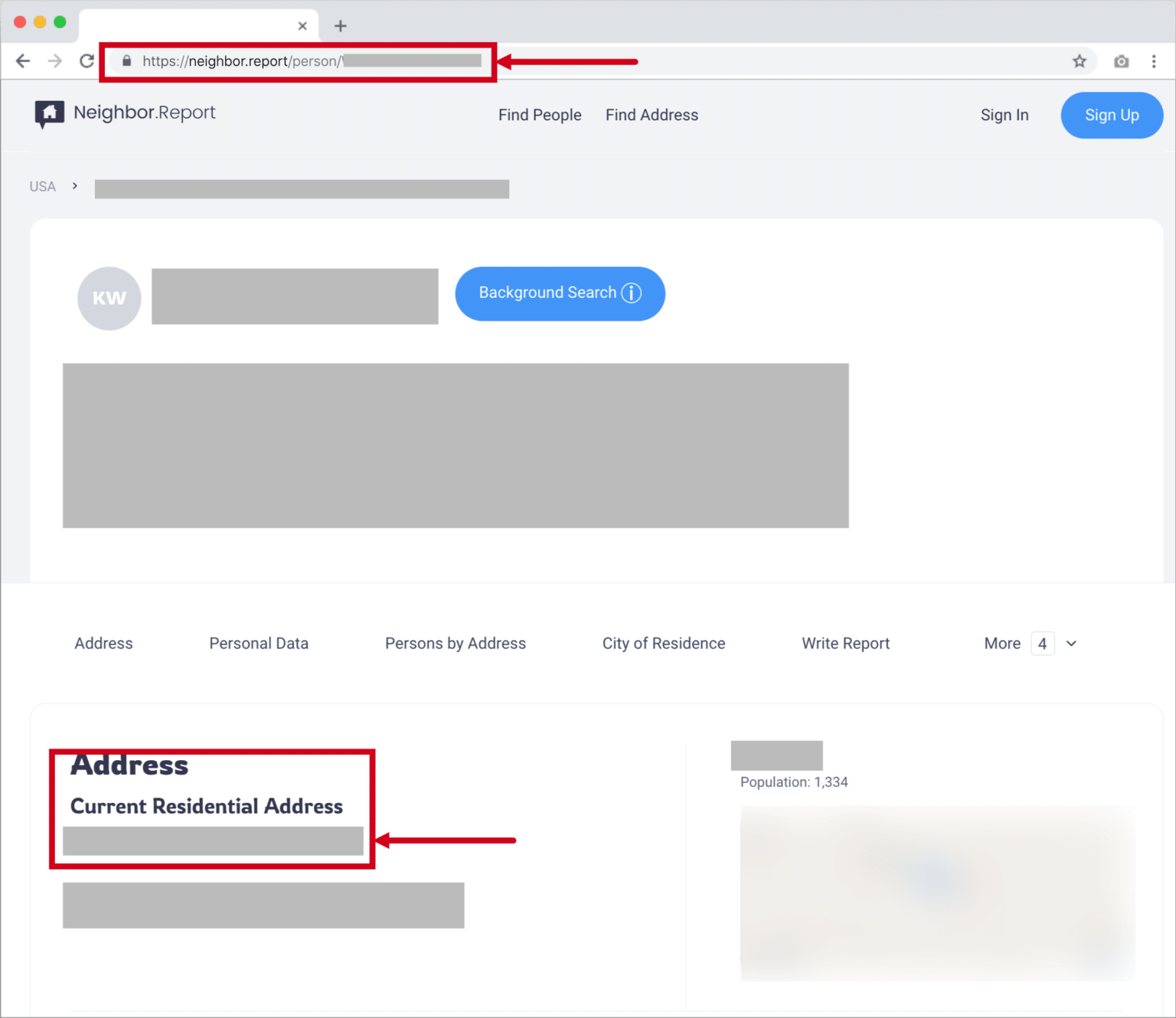Navigate back with the back arrow

[x=23, y=60]
